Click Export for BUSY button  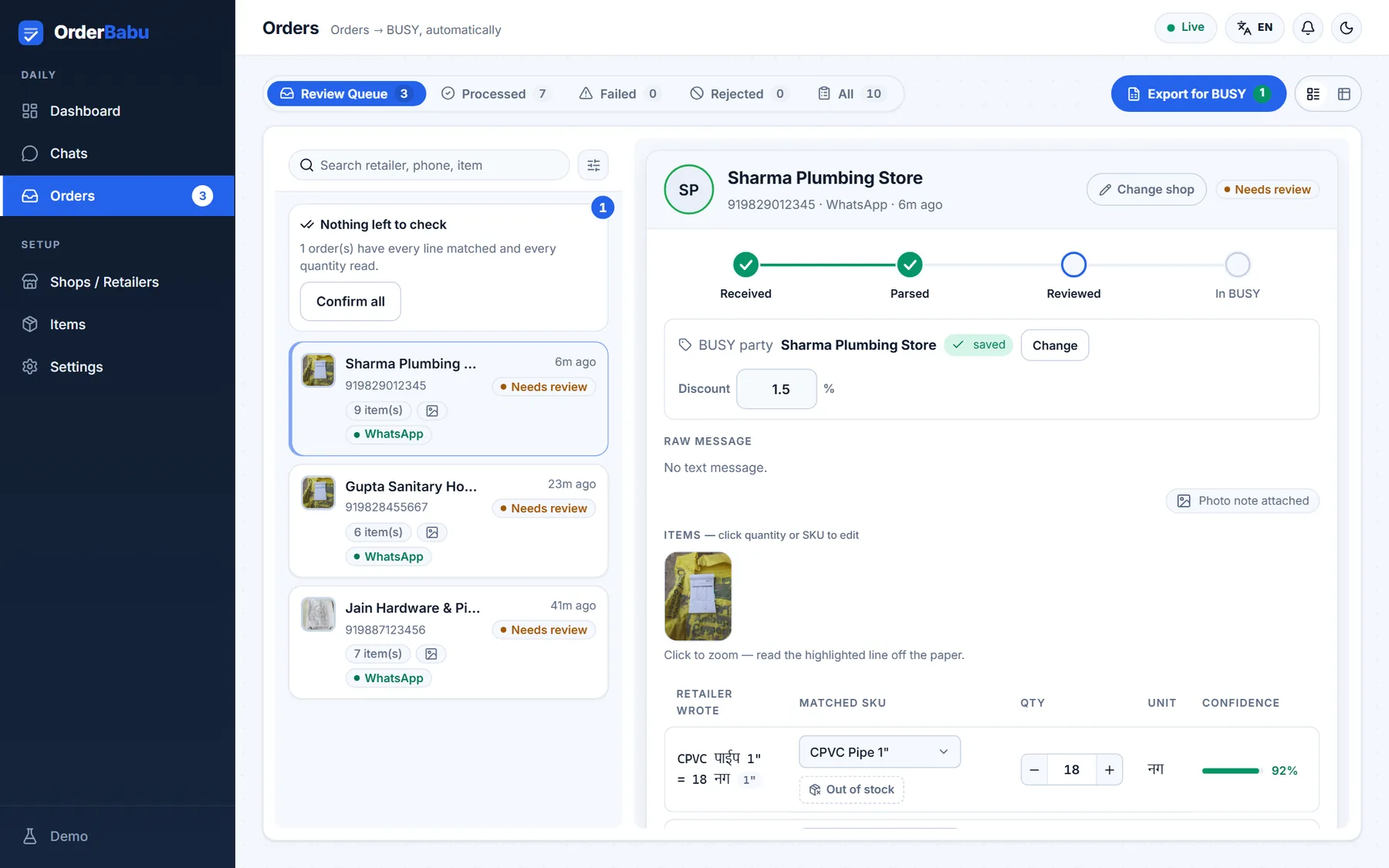tap(1198, 94)
